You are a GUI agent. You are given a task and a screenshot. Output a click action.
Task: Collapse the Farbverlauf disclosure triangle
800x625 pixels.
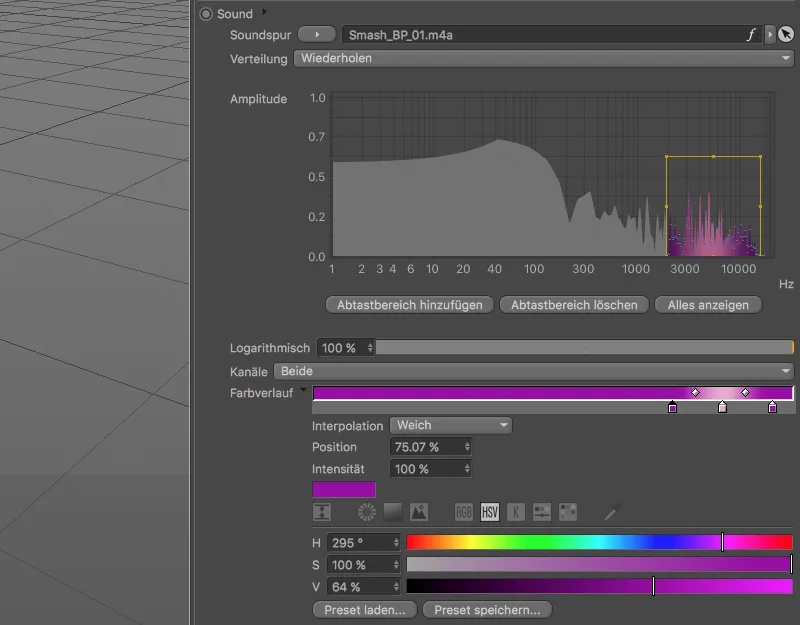(x=303, y=391)
